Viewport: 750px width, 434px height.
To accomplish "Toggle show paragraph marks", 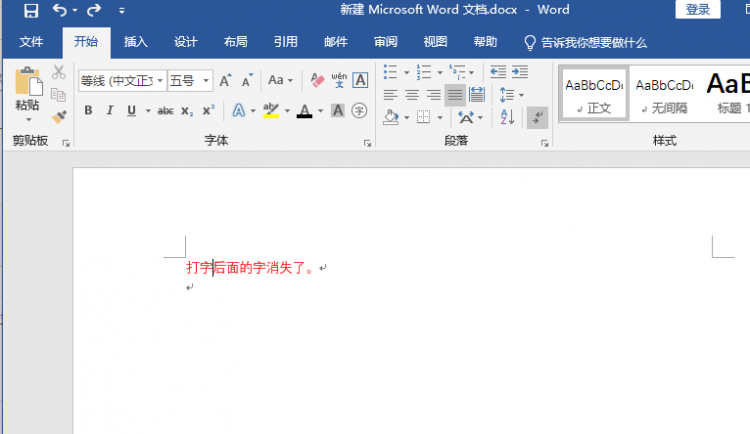I will 537,117.
